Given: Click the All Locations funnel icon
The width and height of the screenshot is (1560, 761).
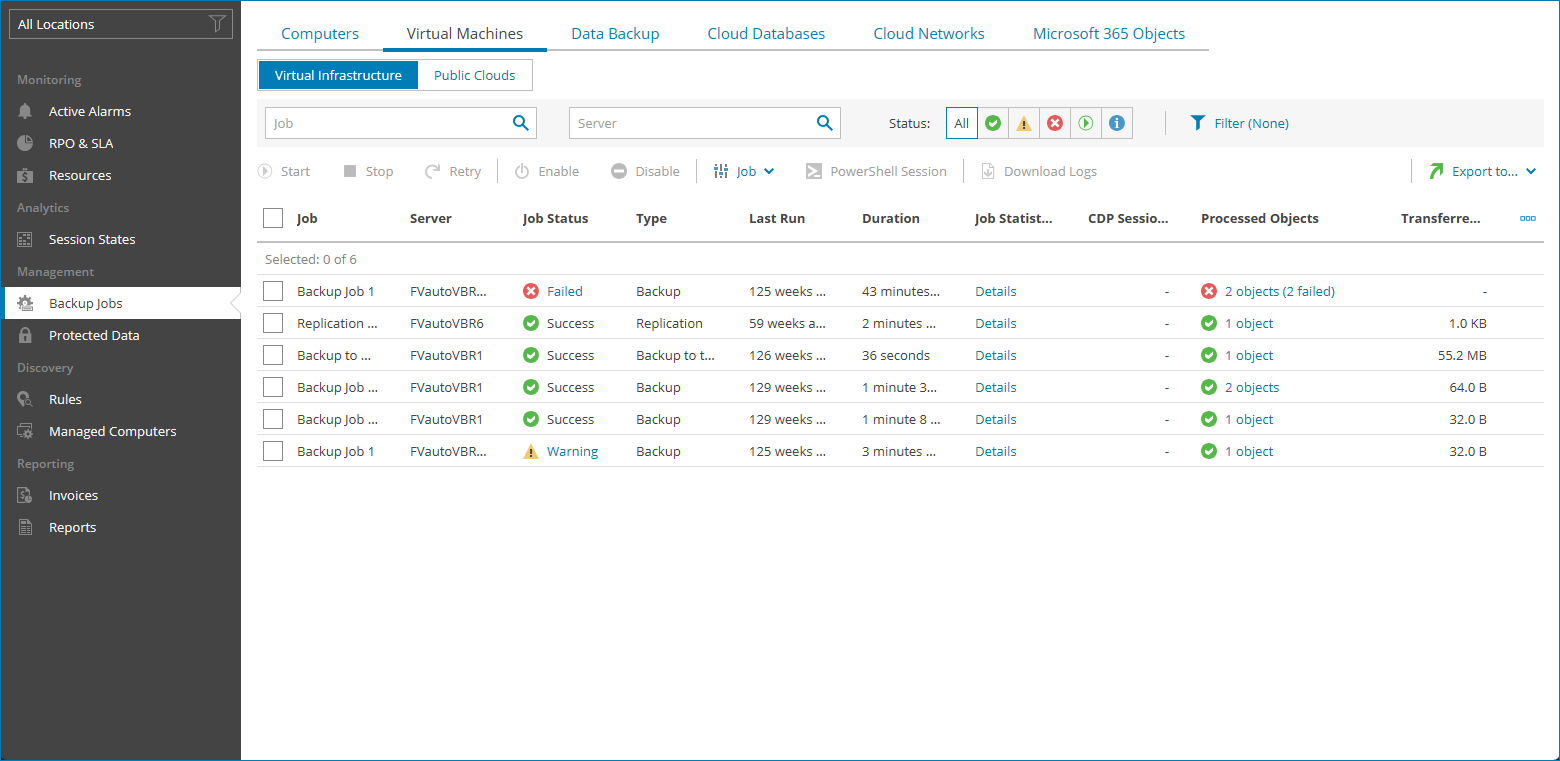Looking at the screenshot, I should 217,24.
